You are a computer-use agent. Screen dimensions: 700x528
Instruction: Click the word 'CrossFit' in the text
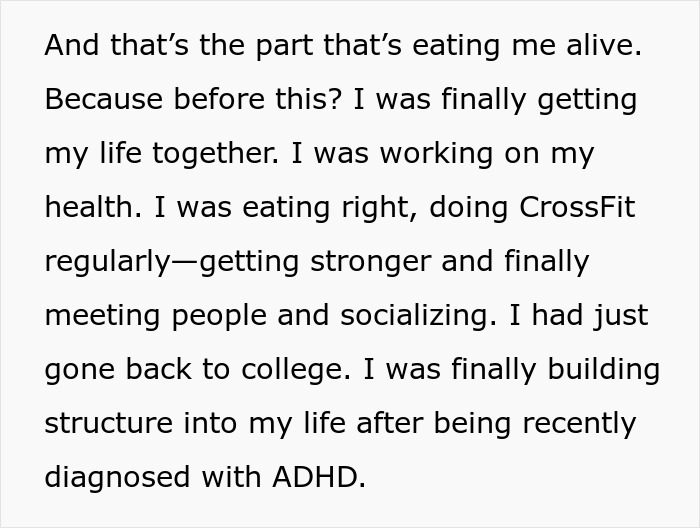coord(577,208)
